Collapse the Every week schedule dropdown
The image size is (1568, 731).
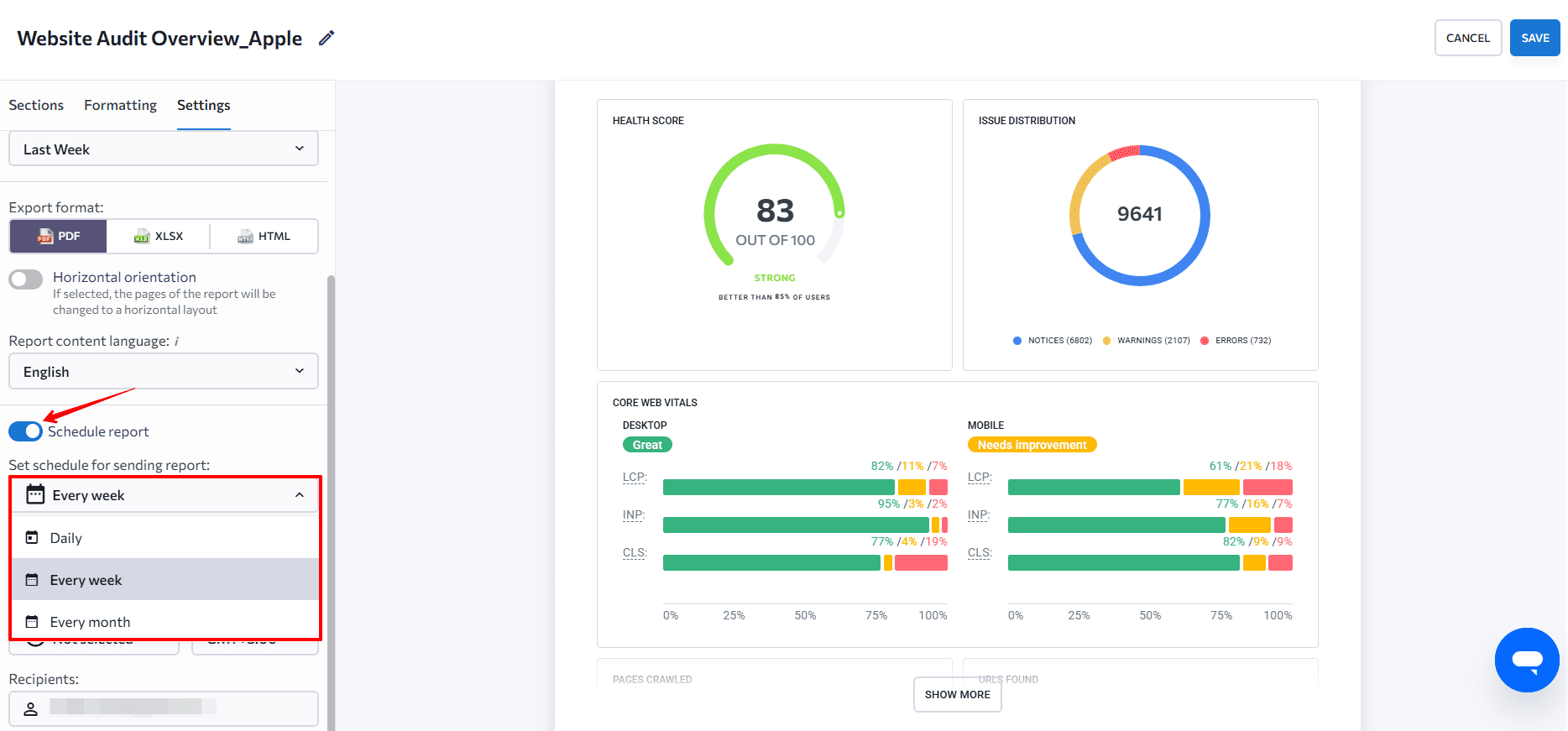165,495
